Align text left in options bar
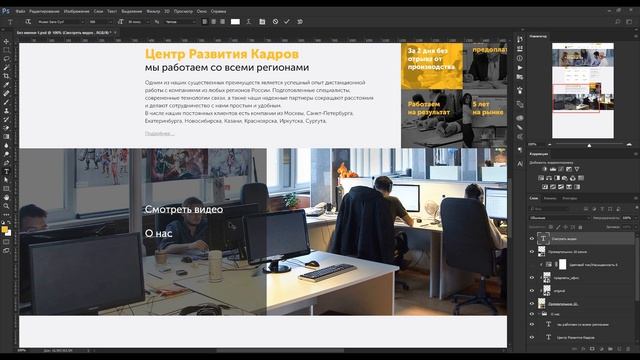The image size is (640, 360). pyautogui.click(x=204, y=22)
